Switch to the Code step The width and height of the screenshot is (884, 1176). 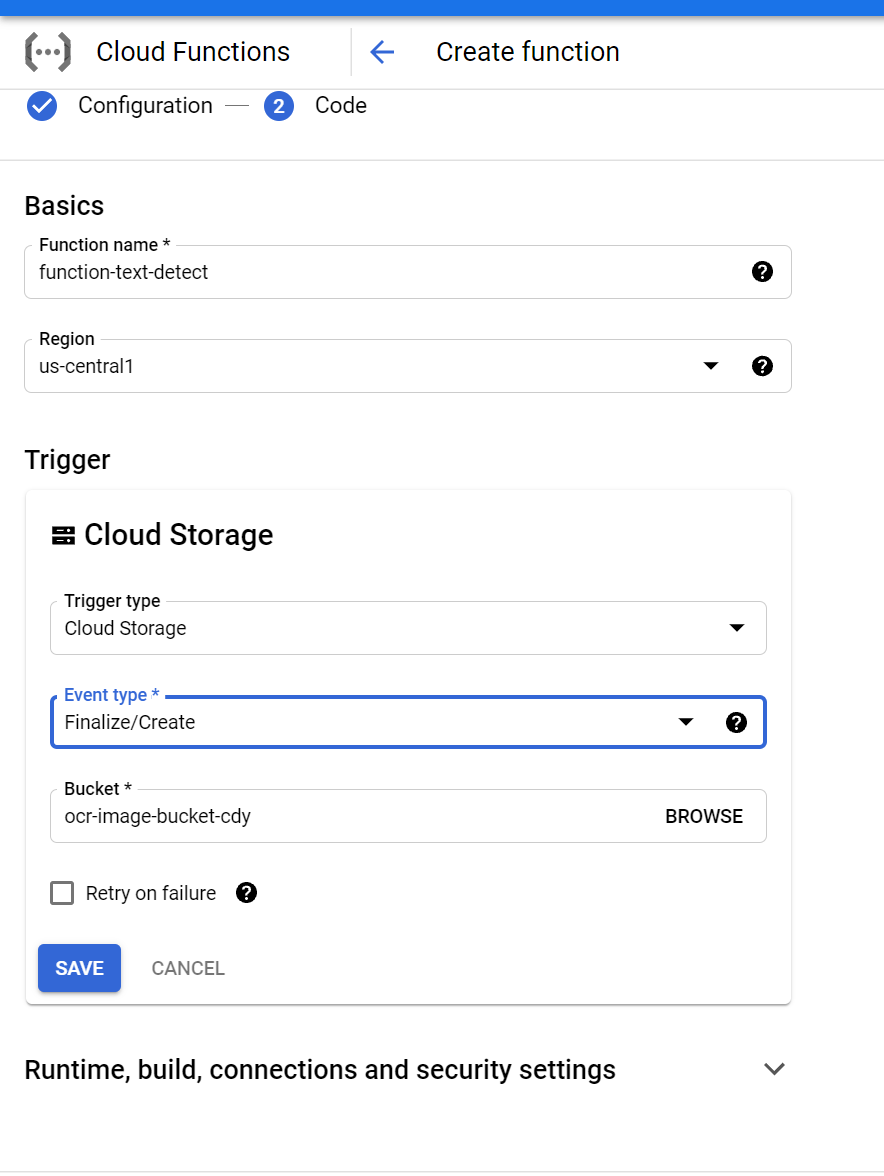[340, 106]
